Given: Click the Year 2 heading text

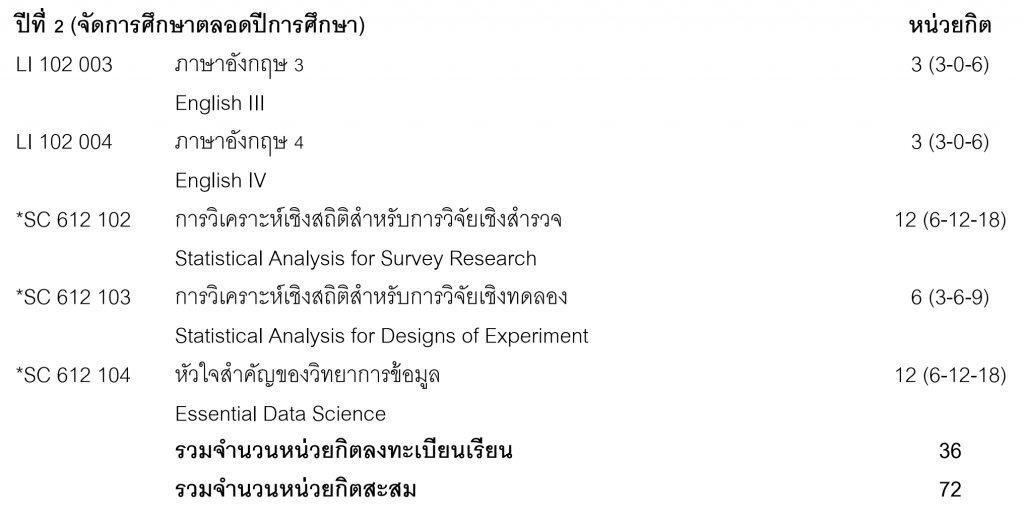Looking at the screenshot, I should (x=189, y=27).
